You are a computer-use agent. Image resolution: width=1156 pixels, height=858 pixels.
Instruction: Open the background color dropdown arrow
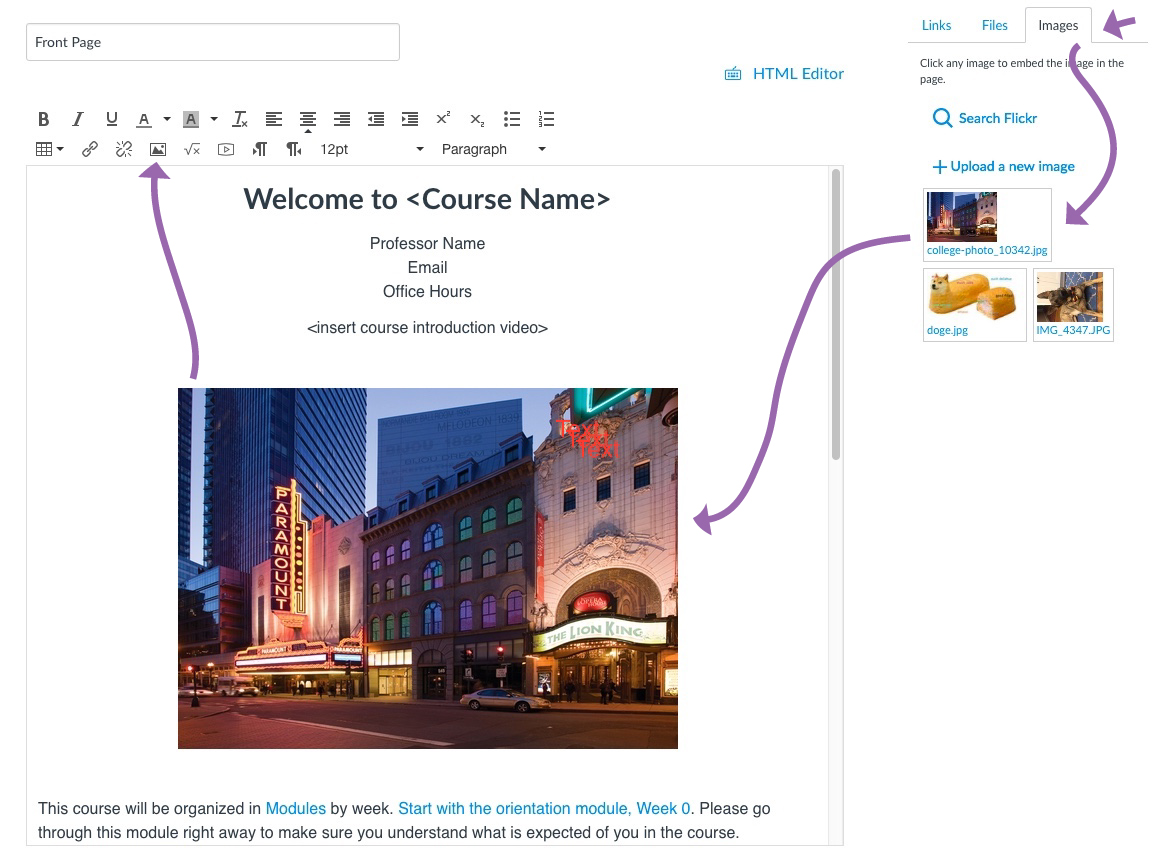[214, 119]
